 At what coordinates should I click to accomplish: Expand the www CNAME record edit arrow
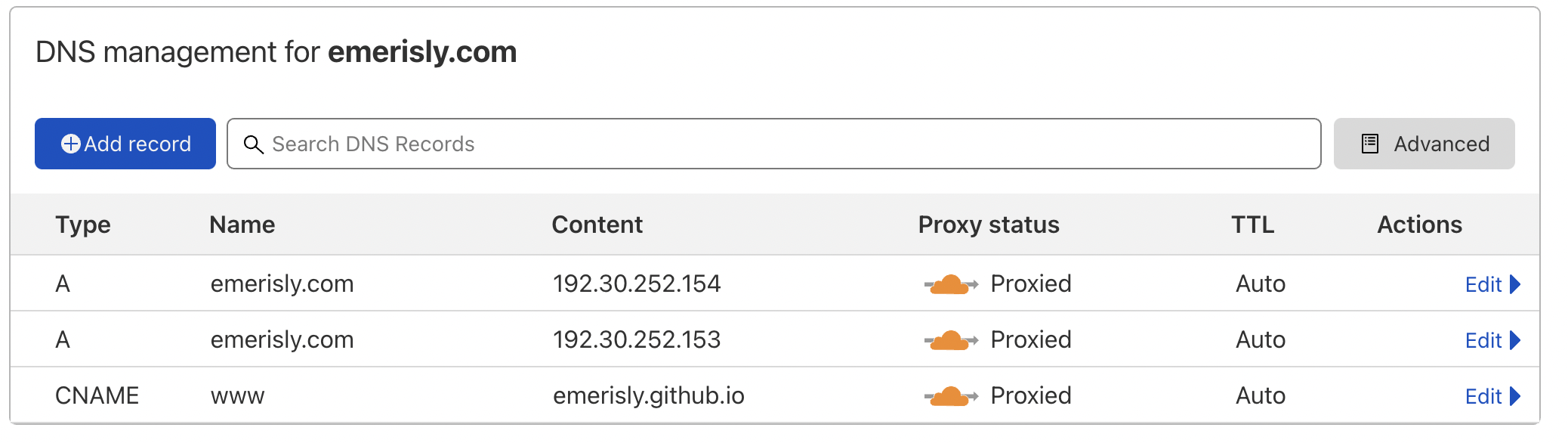(1514, 396)
